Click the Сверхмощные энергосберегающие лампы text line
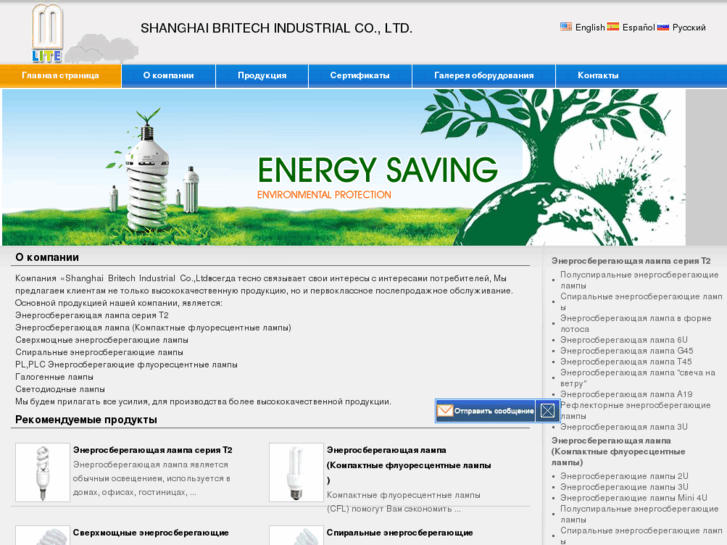The width and height of the screenshot is (727, 545). [102, 340]
